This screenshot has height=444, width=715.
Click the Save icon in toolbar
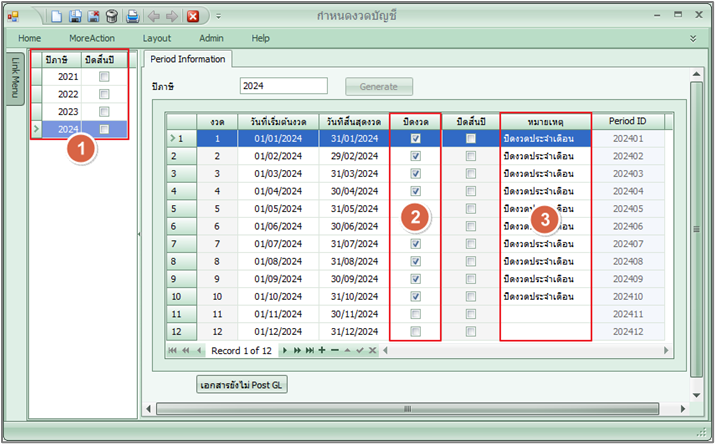tap(75, 16)
